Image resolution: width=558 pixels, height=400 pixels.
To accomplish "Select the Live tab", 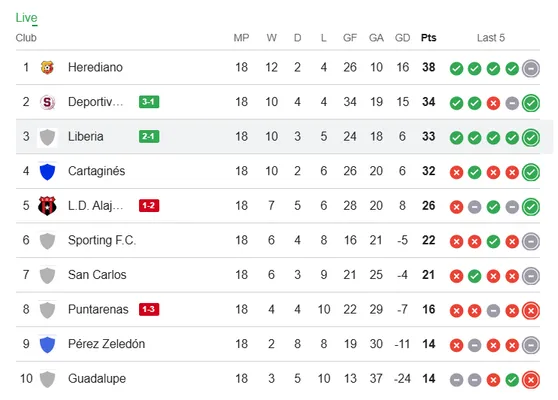I will (26, 18).
